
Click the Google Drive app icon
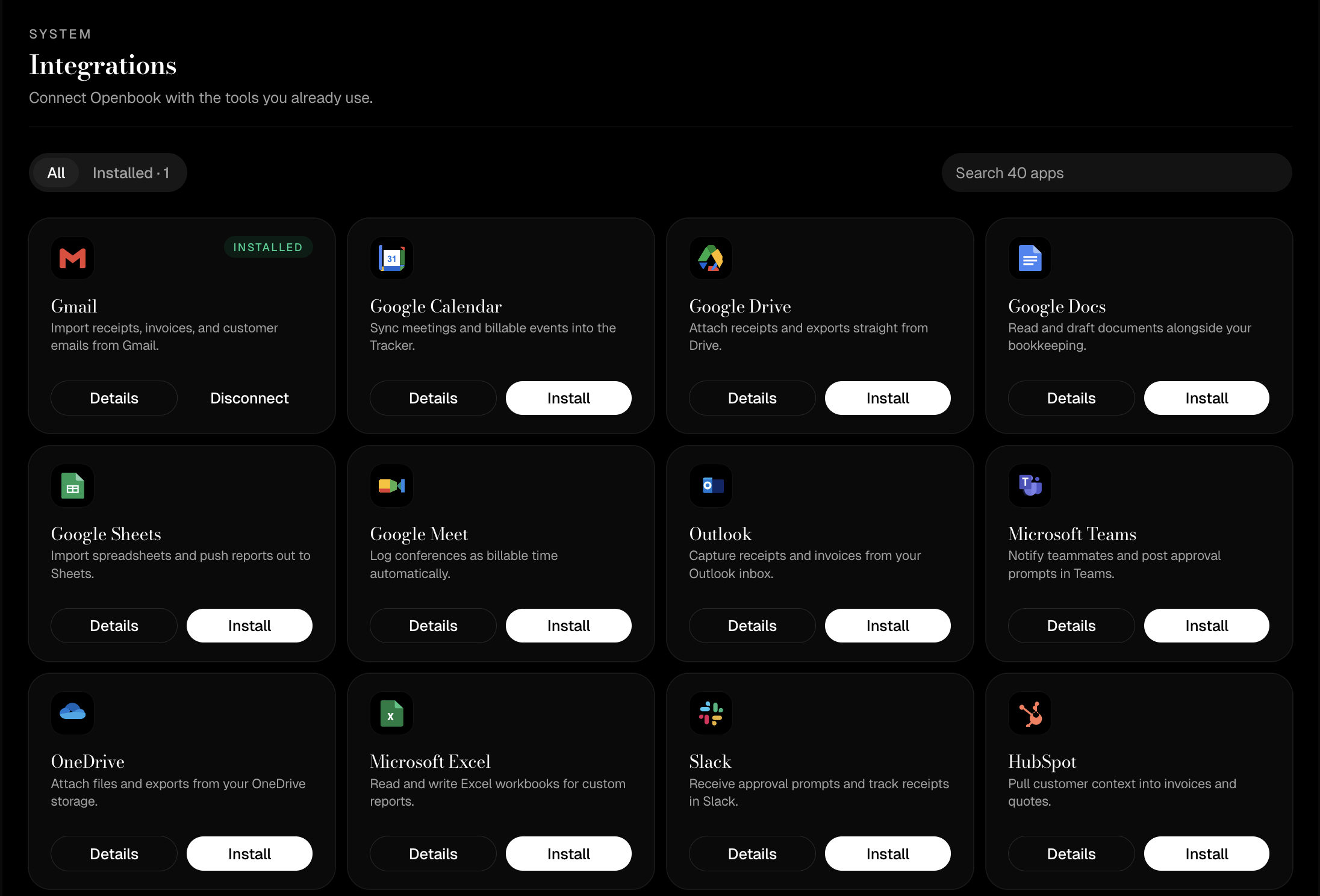click(x=711, y=258)
